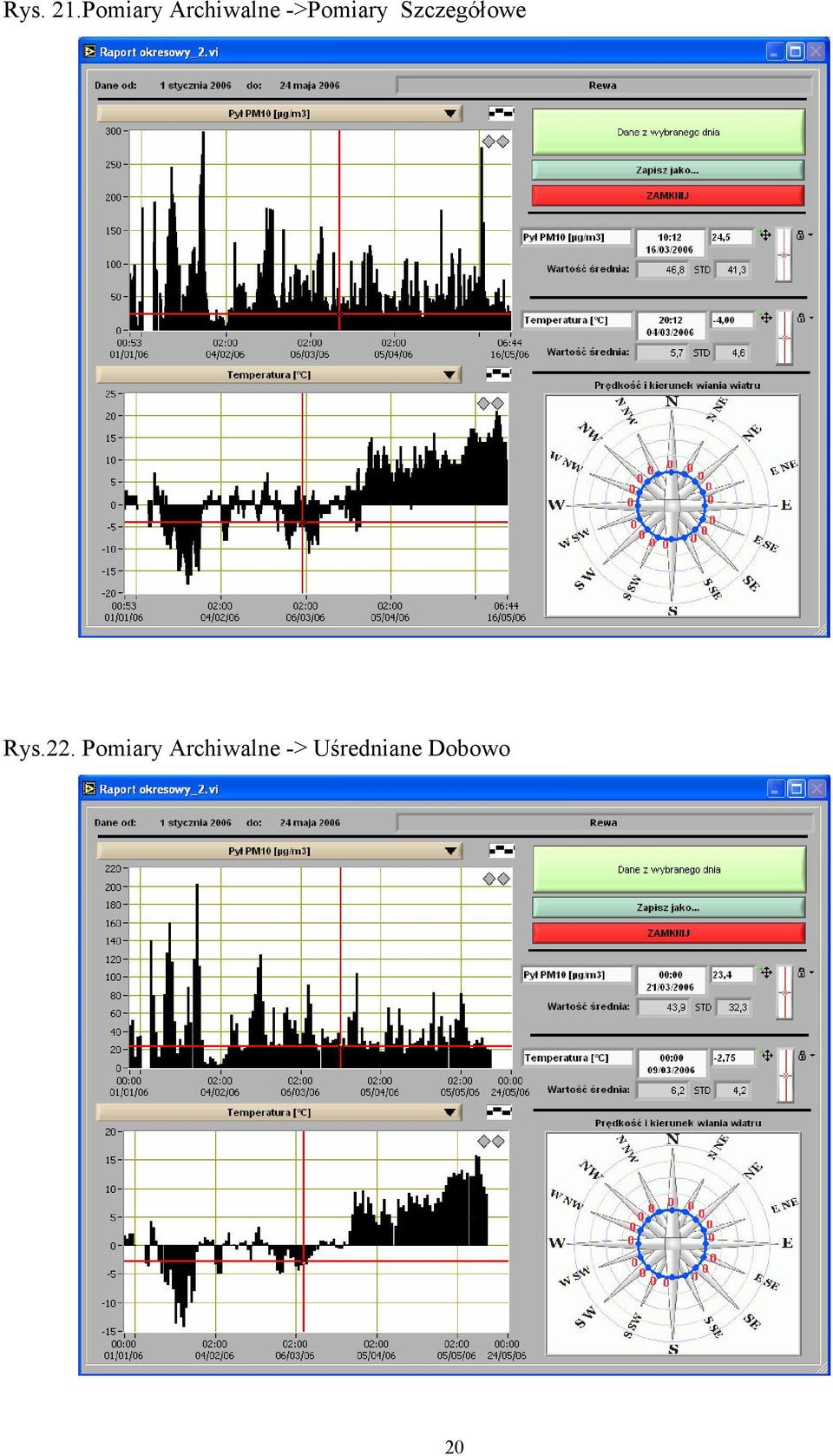Click cursor time '10:12 16/03/2006' field
The width and height of the screenshot is (833, 1456).
tap(670, 243)
